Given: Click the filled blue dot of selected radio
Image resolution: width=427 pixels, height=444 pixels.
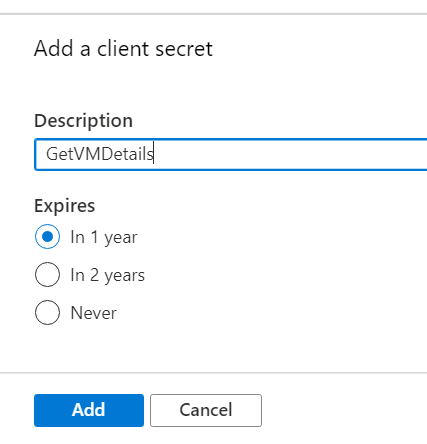Looking at the screenshot, I should click(x=48, y=237).
